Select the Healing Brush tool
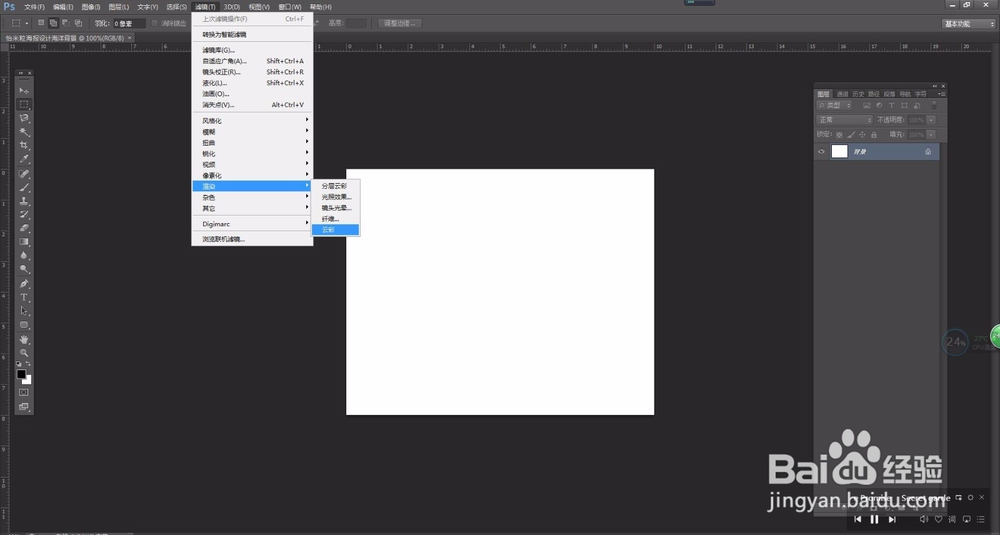Viewport: 1000px width, 535px height. click(x=24, y=173)
